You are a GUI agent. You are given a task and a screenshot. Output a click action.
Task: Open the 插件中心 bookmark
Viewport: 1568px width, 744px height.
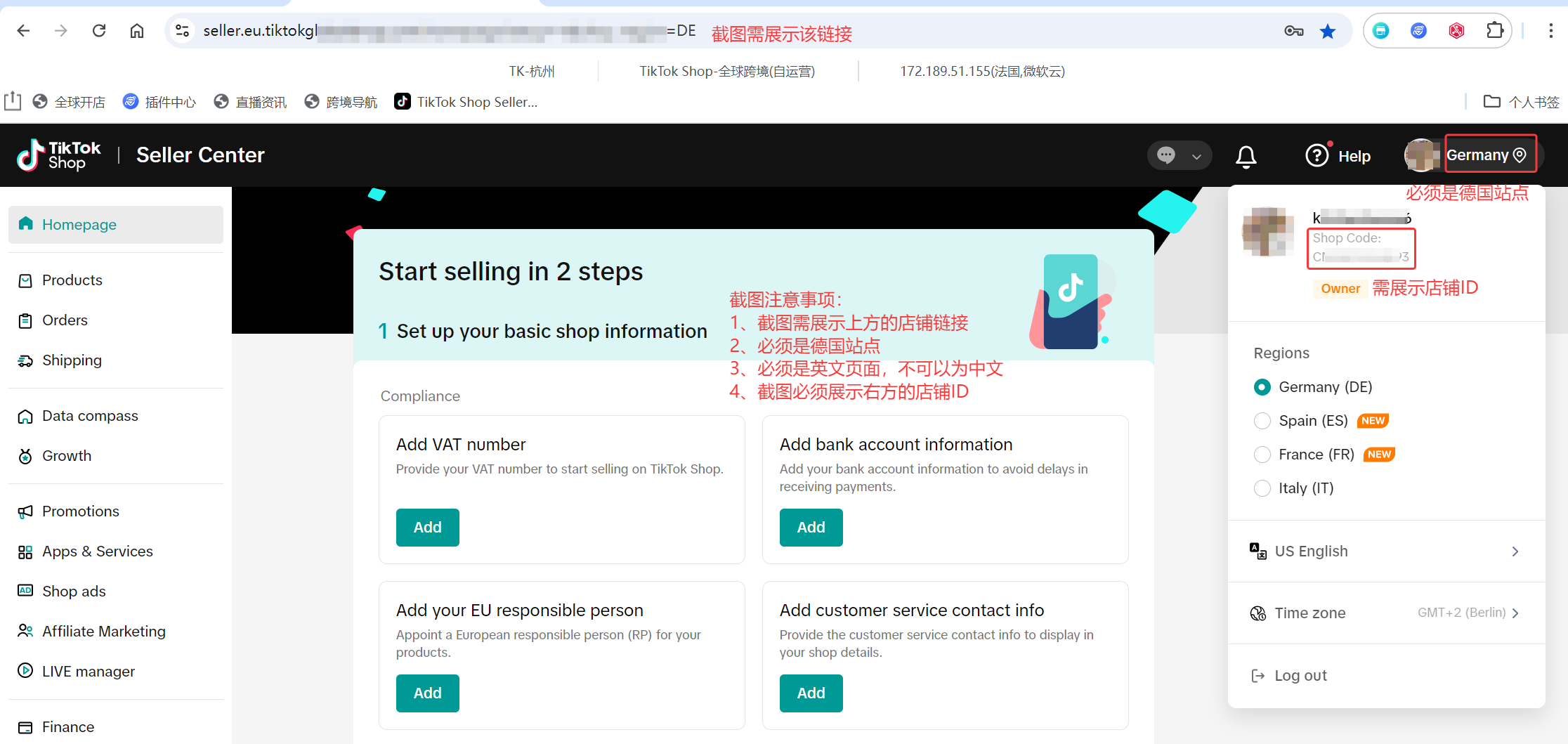pos(159,102)
